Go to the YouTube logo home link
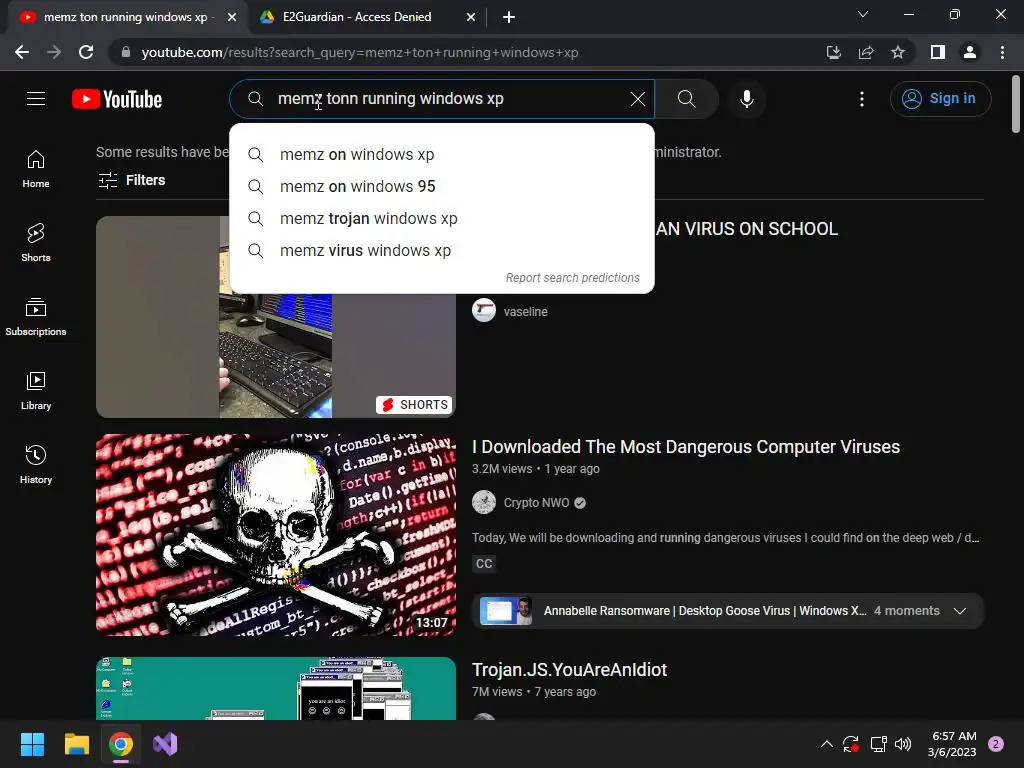This screenshot has height=768, width=1024. pyautogui.click(x=117, y=99)
